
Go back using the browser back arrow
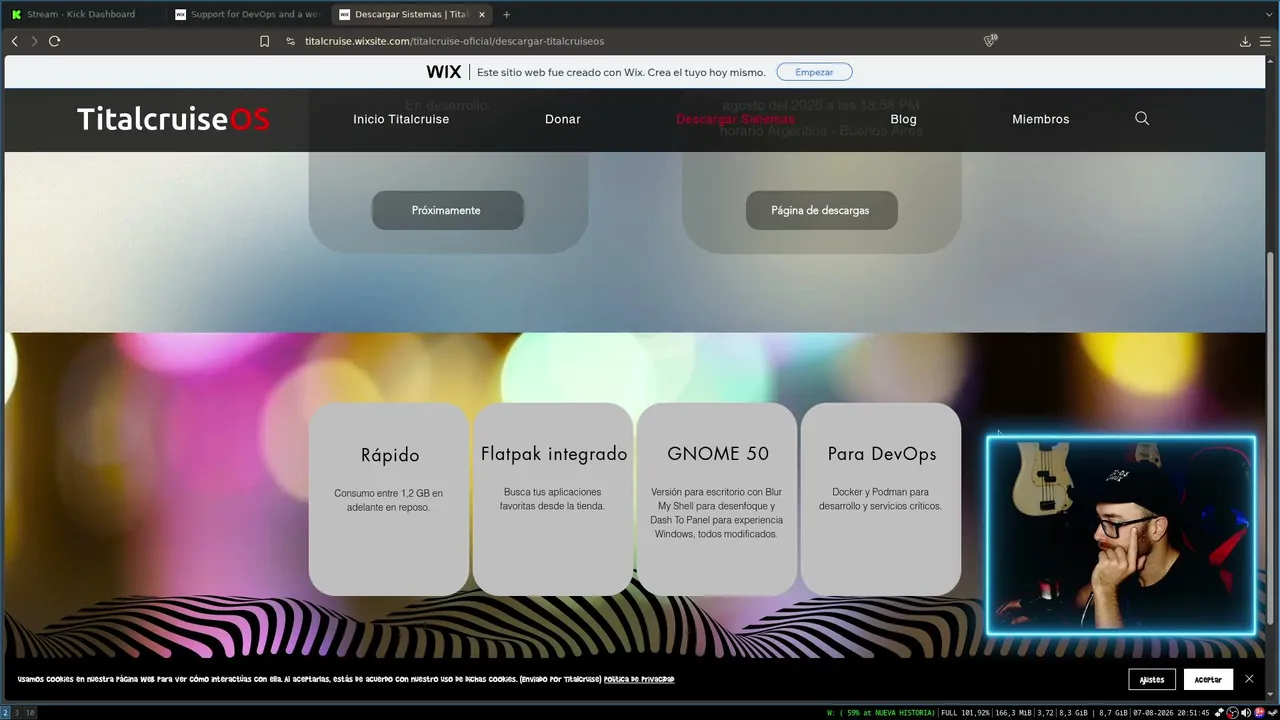point(14,41)
